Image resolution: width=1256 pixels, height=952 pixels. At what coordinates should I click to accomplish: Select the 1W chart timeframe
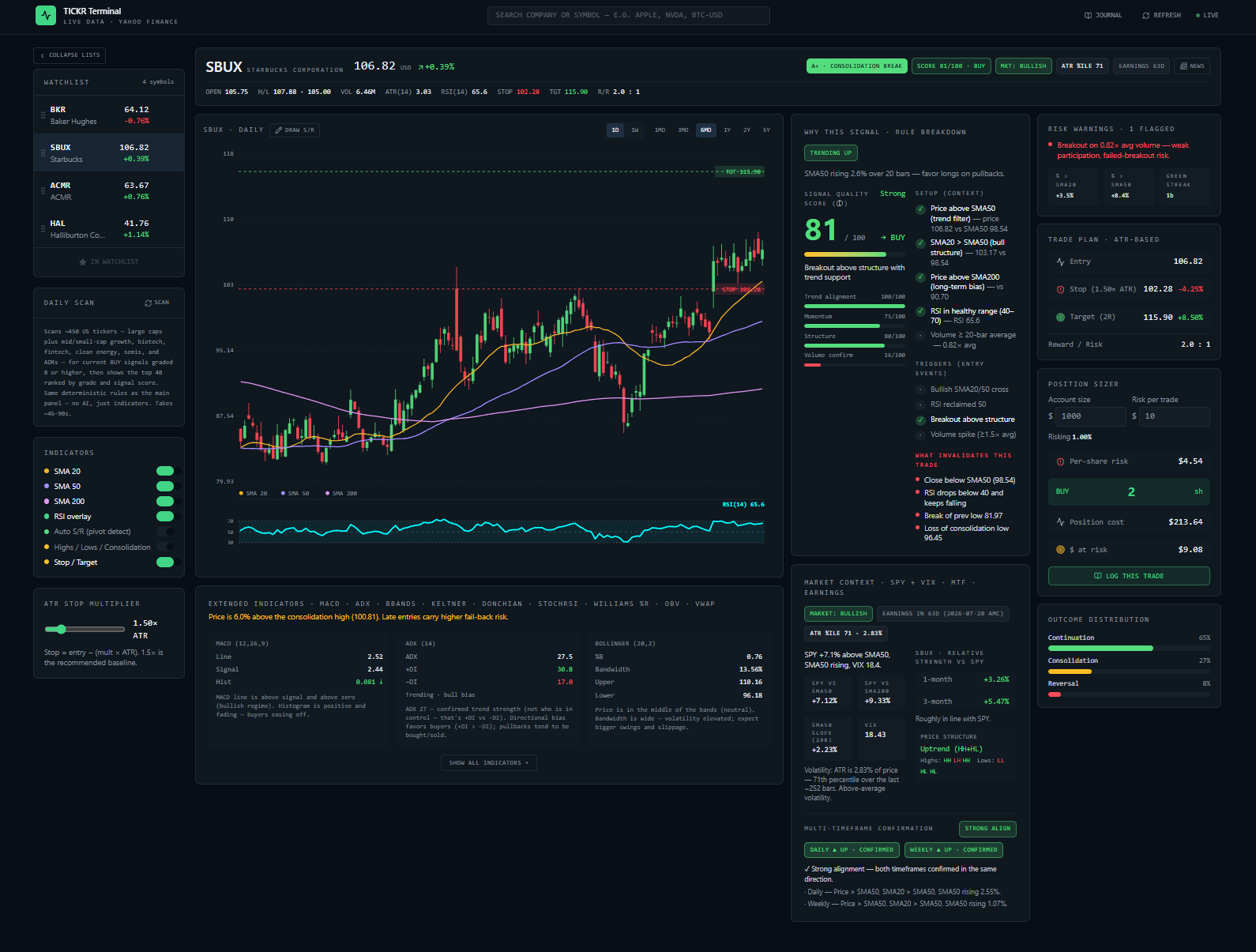pos(634,130)
